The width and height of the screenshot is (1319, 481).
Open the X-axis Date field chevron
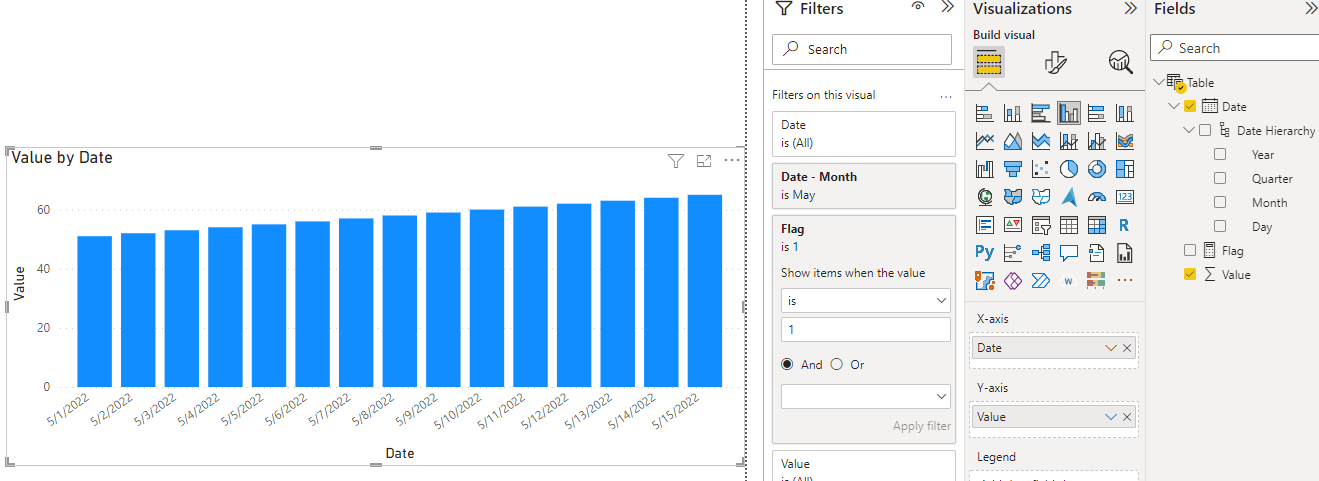[x=1110, y=348]
